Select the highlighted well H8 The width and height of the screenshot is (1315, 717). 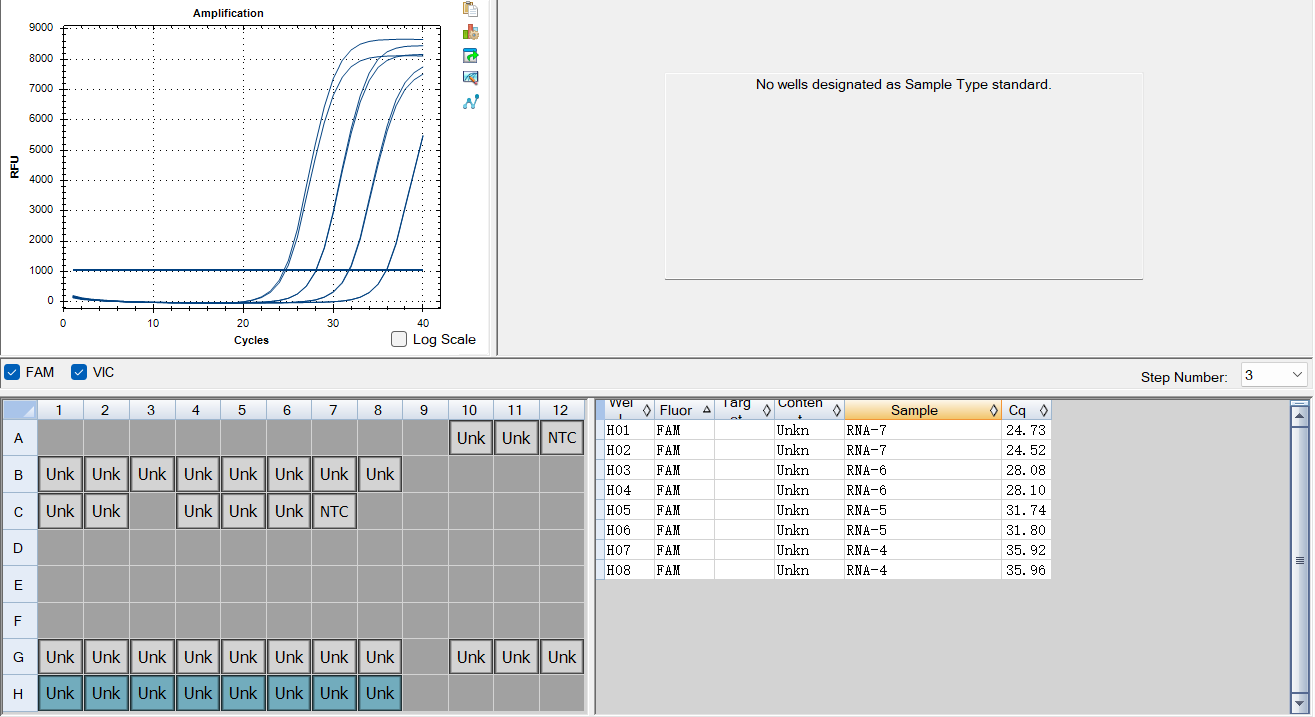pos(380,693)
